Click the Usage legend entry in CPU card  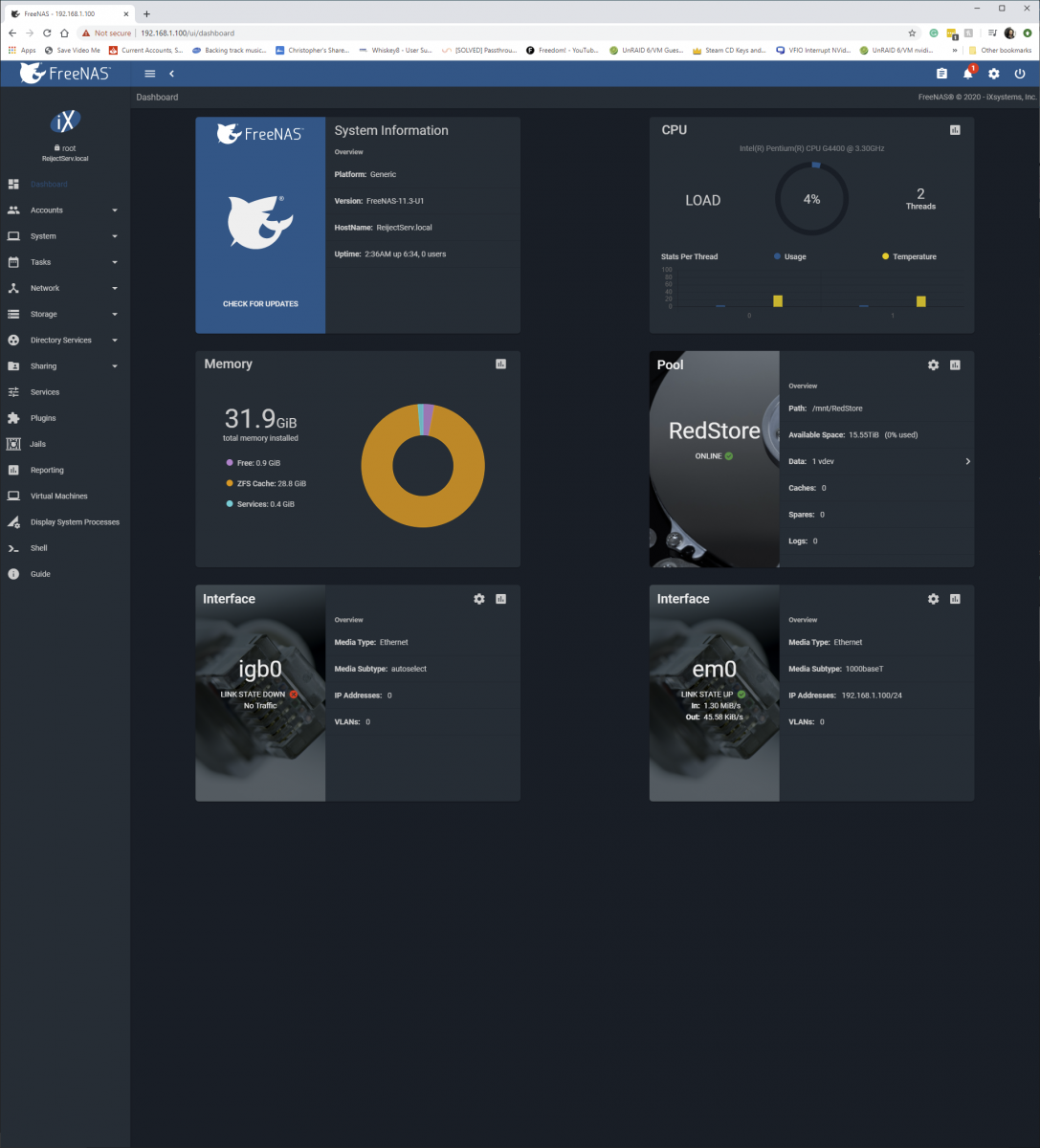(789, 256)
